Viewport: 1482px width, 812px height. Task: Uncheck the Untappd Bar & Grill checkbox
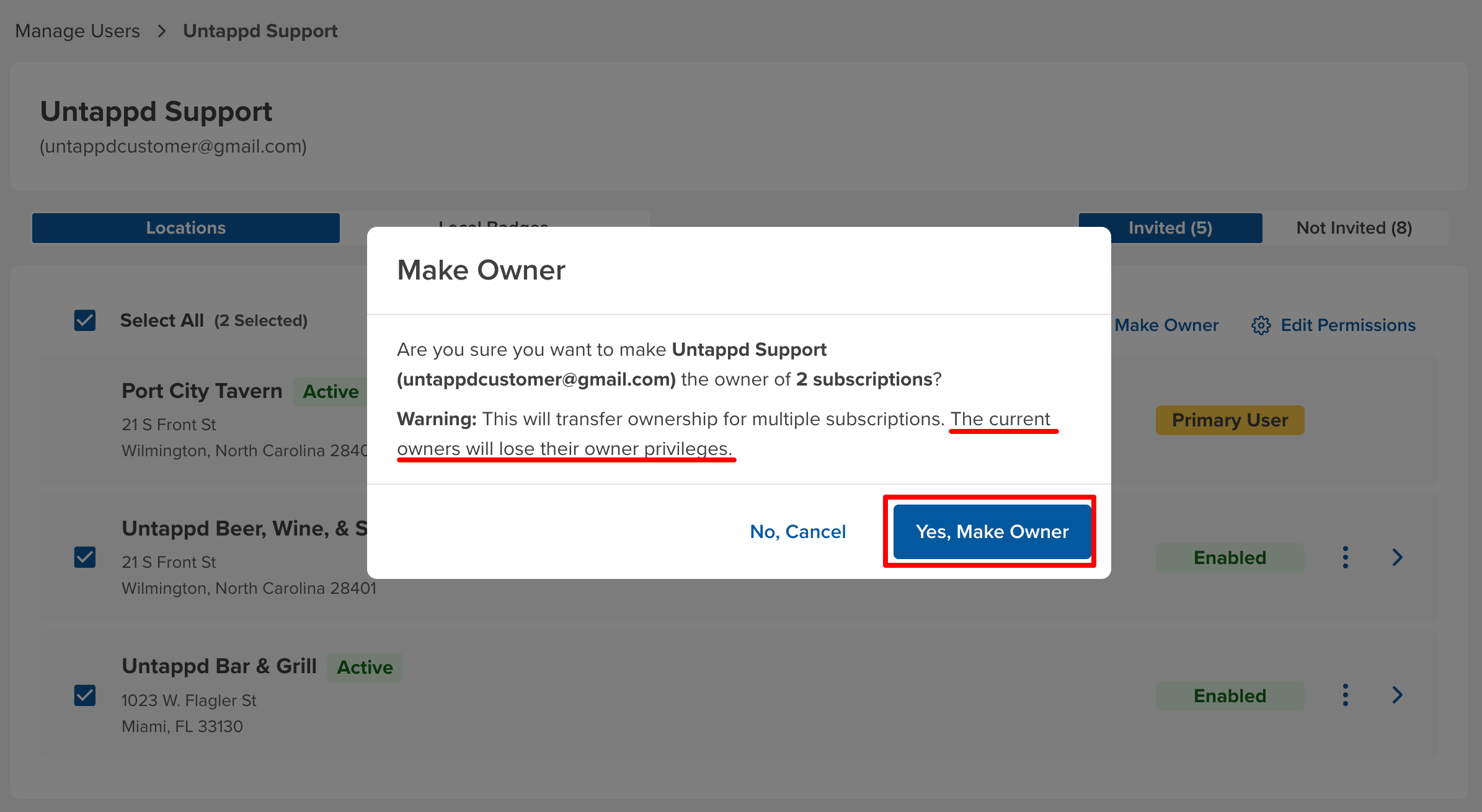point(85,695)
